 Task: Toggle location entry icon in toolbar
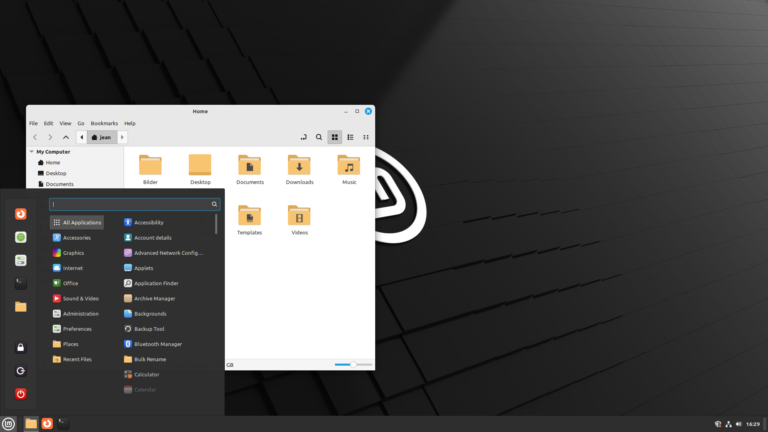303,137
